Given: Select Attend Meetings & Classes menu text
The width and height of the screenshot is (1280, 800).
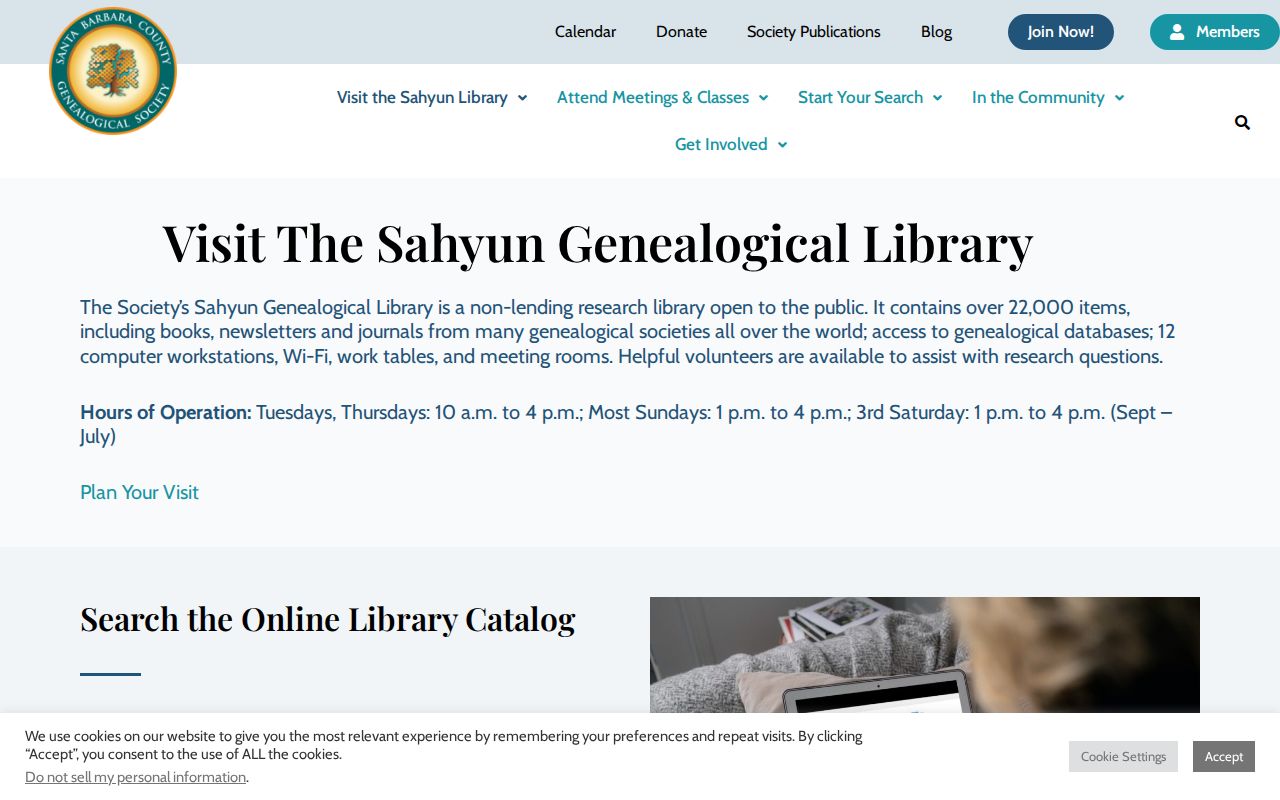Looking at the screenshot, I should tap(653, 97).
